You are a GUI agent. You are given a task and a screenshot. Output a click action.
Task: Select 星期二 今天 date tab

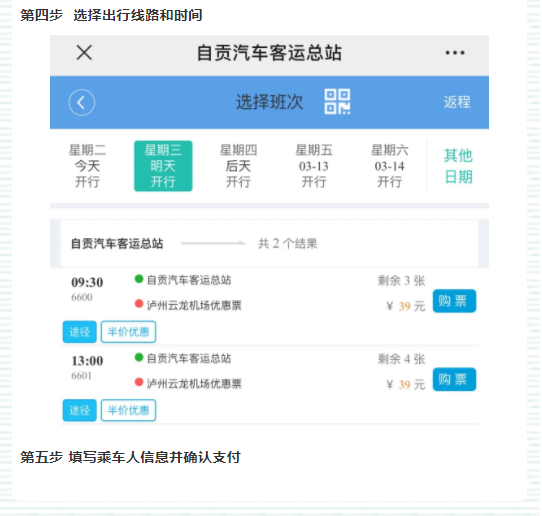coord(87,166)
